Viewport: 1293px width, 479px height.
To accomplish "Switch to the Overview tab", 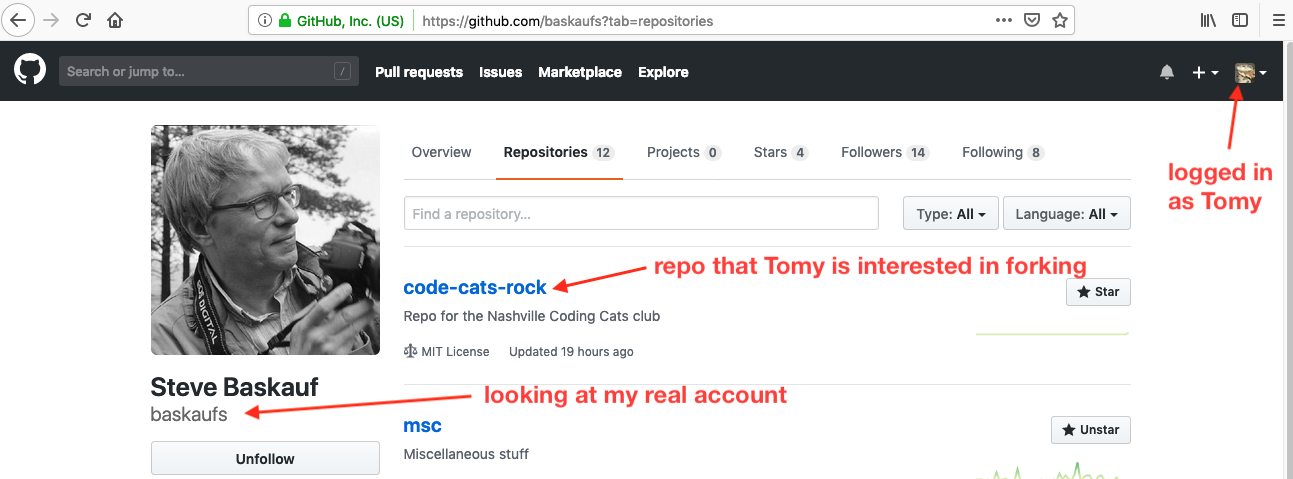I will [x=441, y=152].
